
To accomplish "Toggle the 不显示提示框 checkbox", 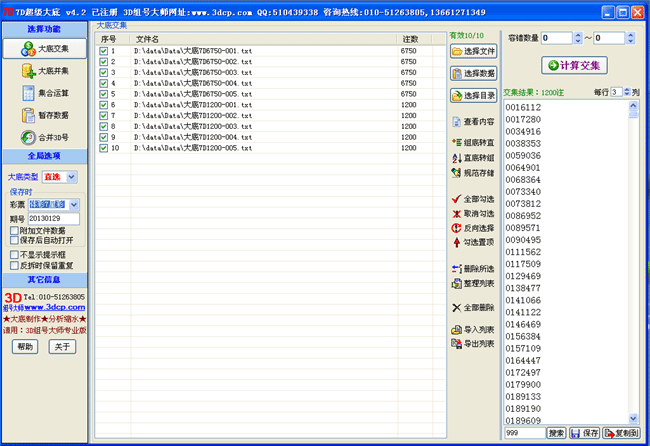I will [x=14, y=256].
